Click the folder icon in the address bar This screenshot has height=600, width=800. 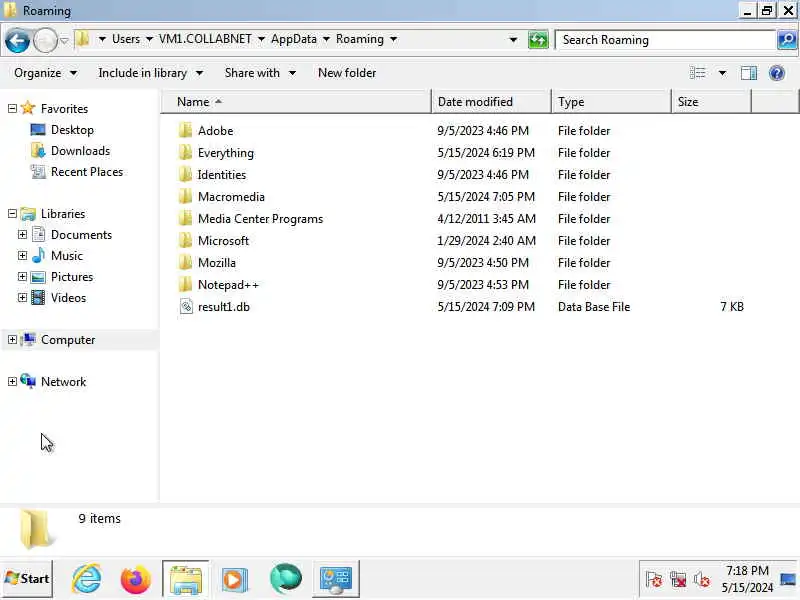(x=83, y=39)
